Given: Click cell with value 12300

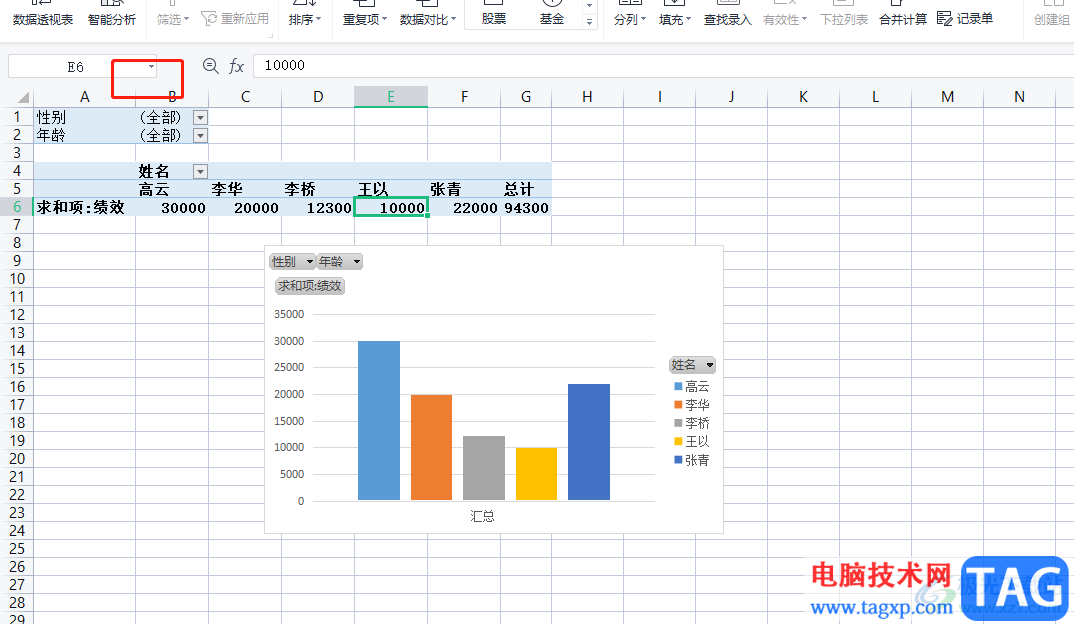Looking at the screenshot, I should coord(318,208).
